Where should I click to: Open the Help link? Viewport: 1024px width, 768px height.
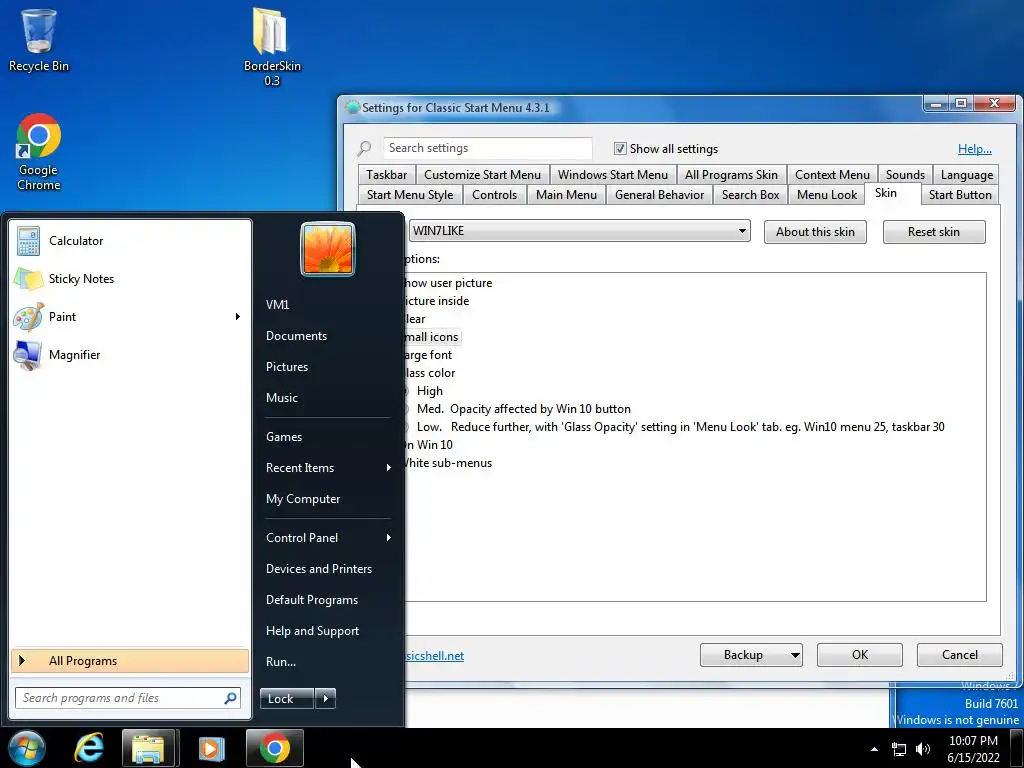[x=974, y=149]
